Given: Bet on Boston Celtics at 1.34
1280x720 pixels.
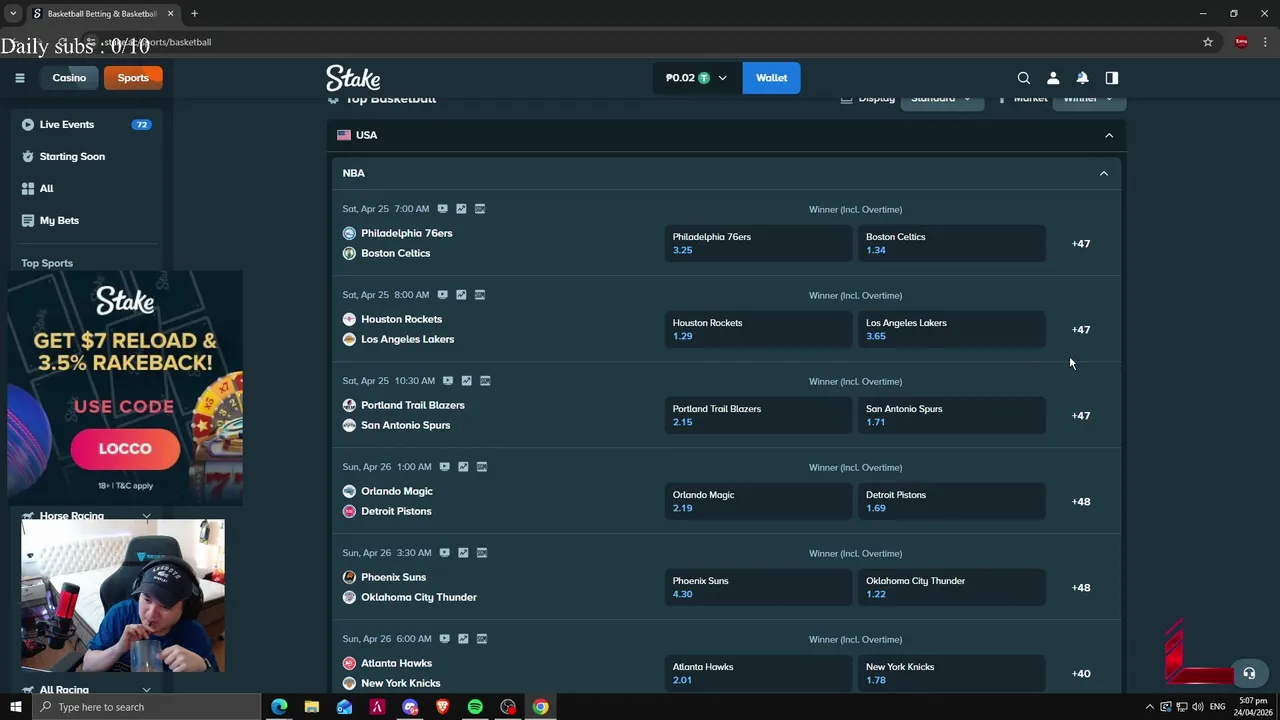Looking at the screenshot, I should [951, 243].
